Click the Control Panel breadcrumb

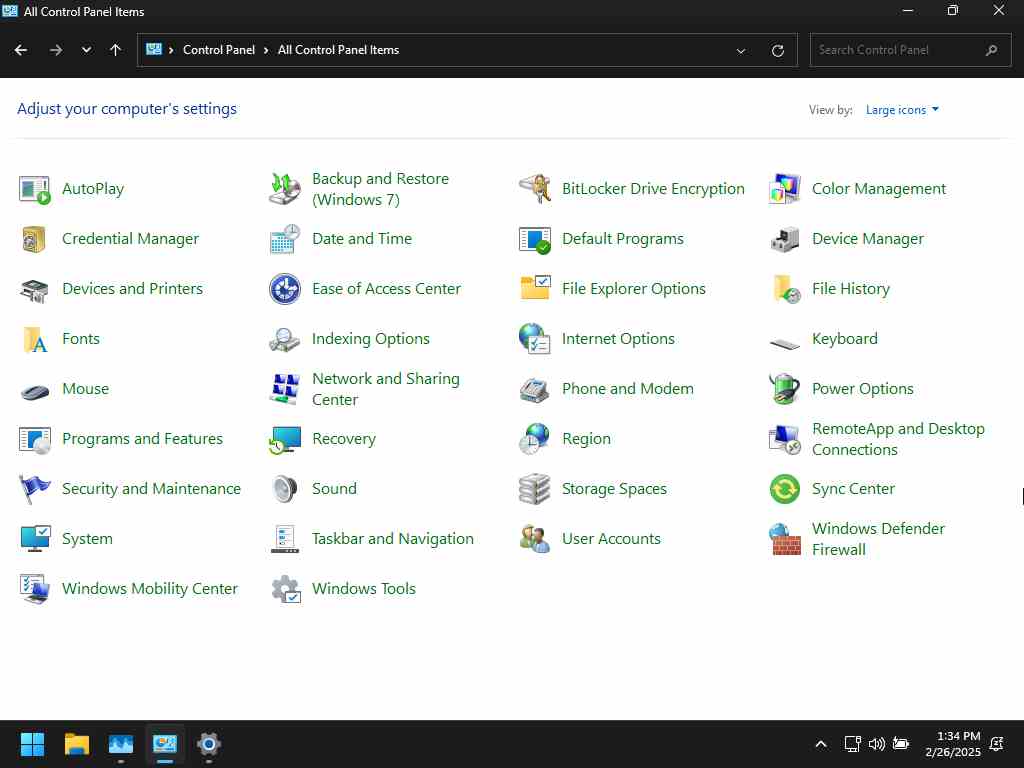(219, 50)
